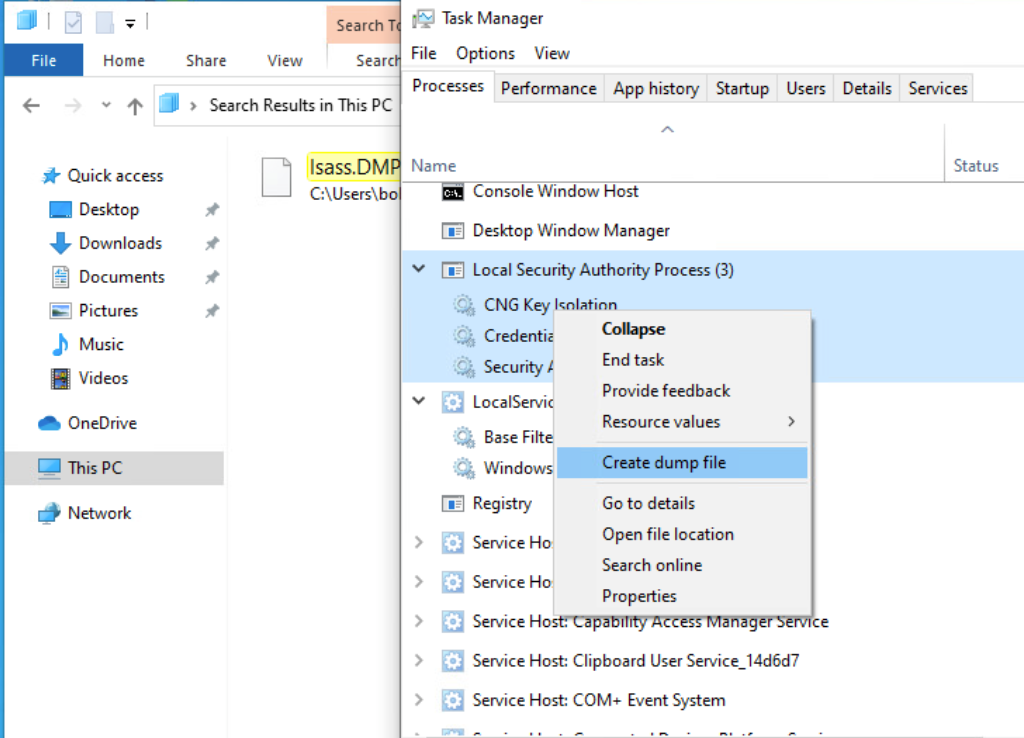Image resolution: width=1024 pixels, height=738 pixels.
Task: Unpin Desktop from Quick access
Action: [x=211, y=209]
